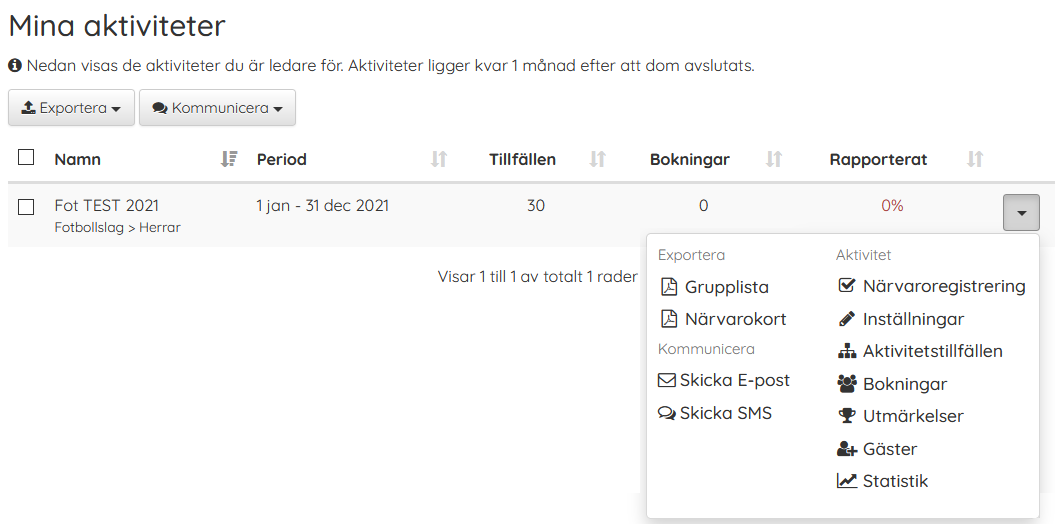The width and height of the screenshot is (1055, 524).
Task: Choose Bokningar in the Aktivitet menu
Action: tap(904, 384)
